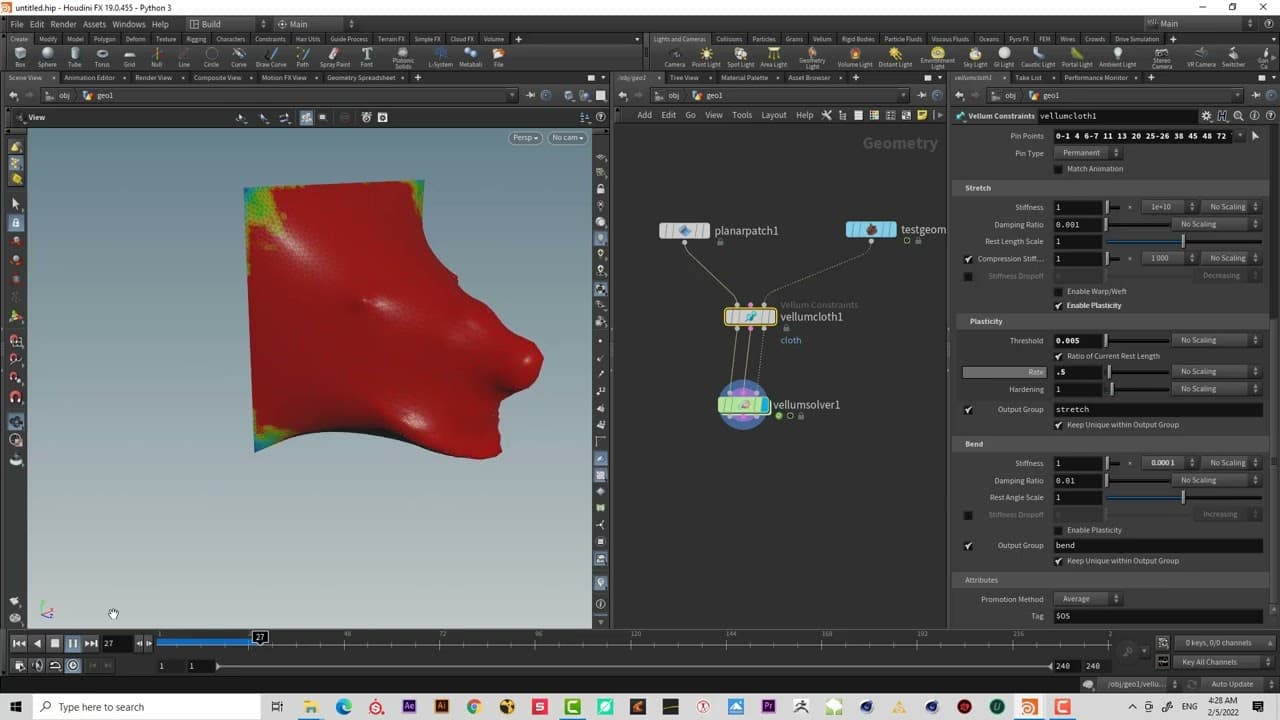Add a Distant Light

pos(894,57)
